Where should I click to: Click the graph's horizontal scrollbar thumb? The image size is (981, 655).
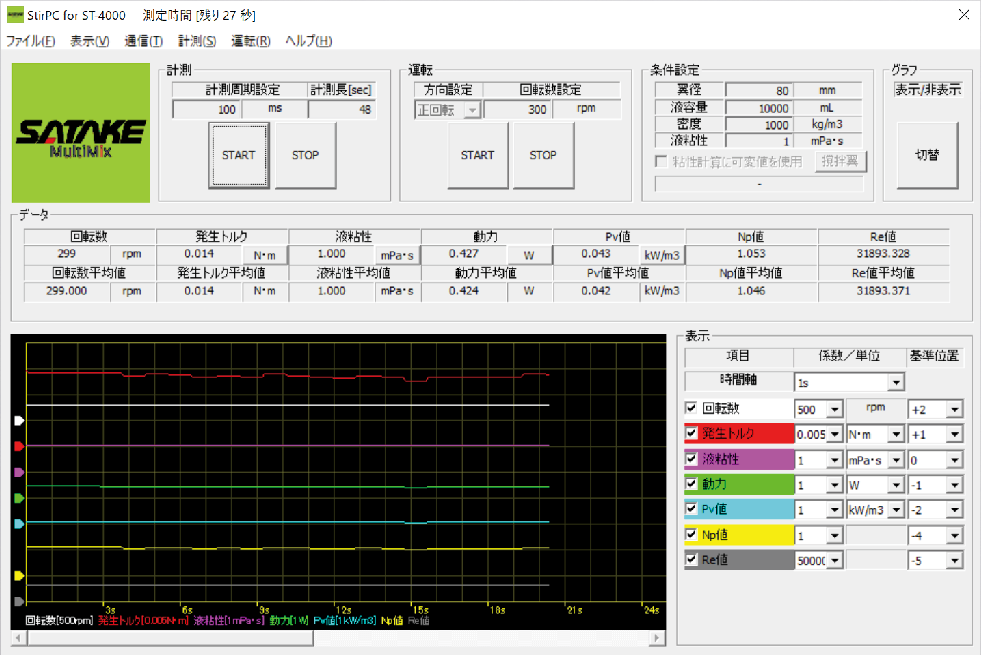(x=170, y=638)
